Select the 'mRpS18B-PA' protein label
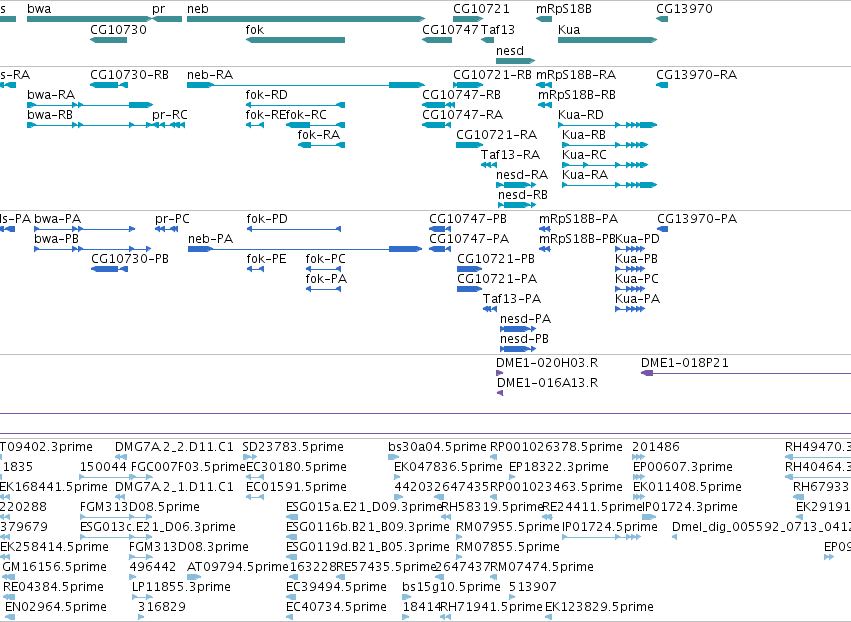The image size is (851, 622). click(x=579, y=219)
